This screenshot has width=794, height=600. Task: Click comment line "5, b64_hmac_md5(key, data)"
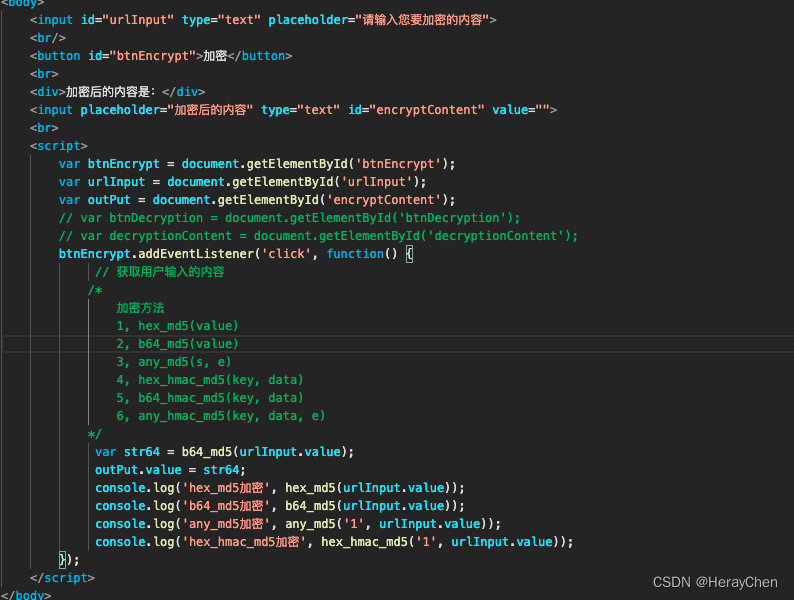210,398
